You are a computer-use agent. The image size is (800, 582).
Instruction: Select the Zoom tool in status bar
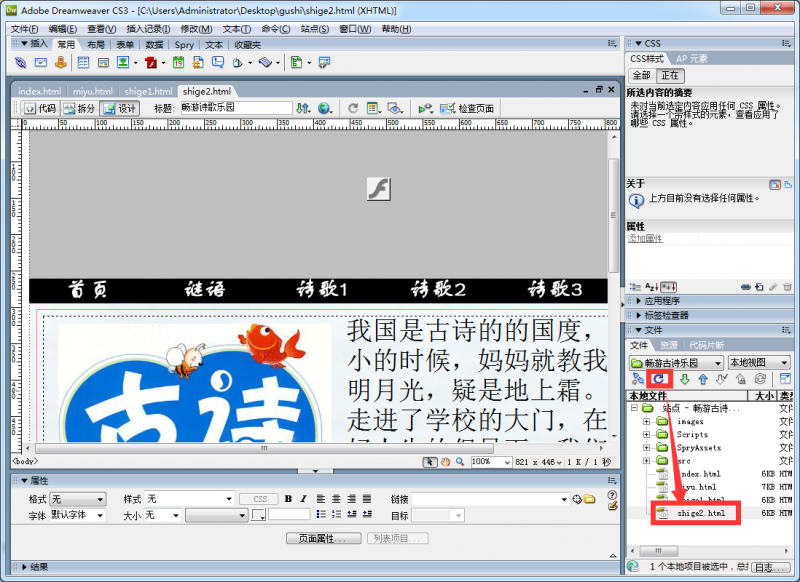[460, 462]
